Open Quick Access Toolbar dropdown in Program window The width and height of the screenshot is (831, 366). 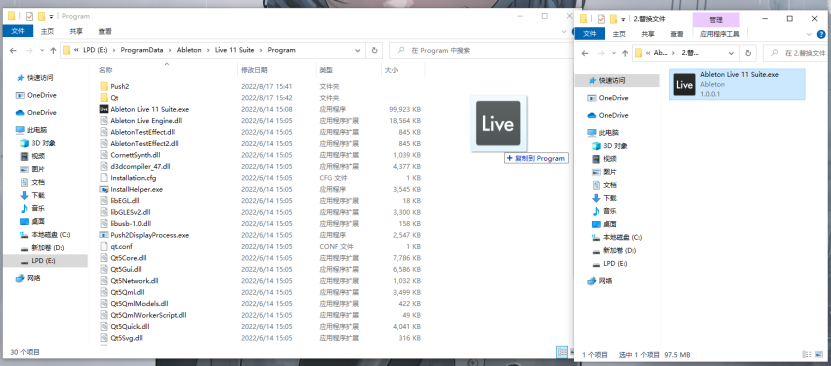coord(51,16)
